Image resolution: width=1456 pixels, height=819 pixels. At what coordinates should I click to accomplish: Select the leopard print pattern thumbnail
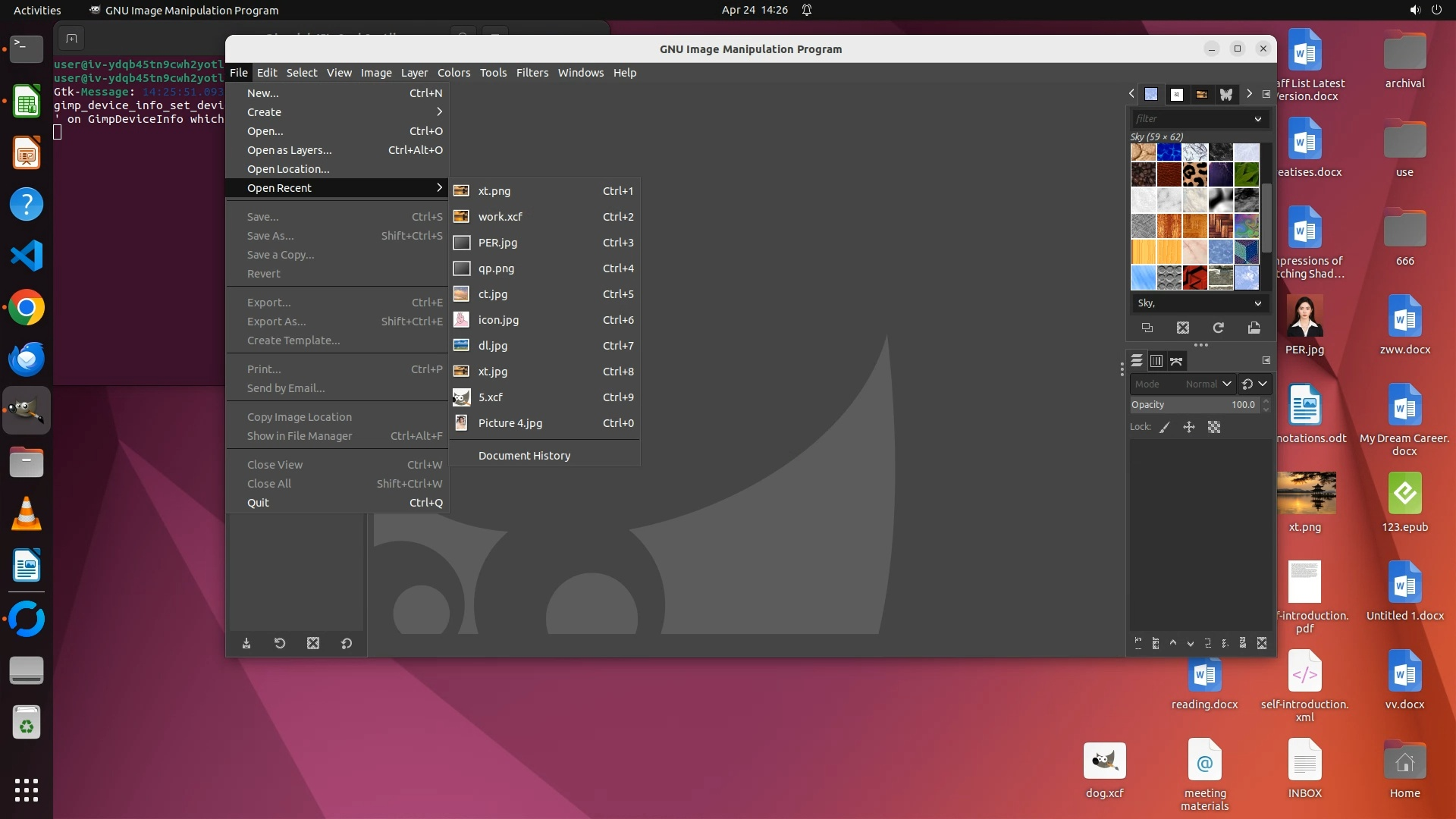(1194, 174)
